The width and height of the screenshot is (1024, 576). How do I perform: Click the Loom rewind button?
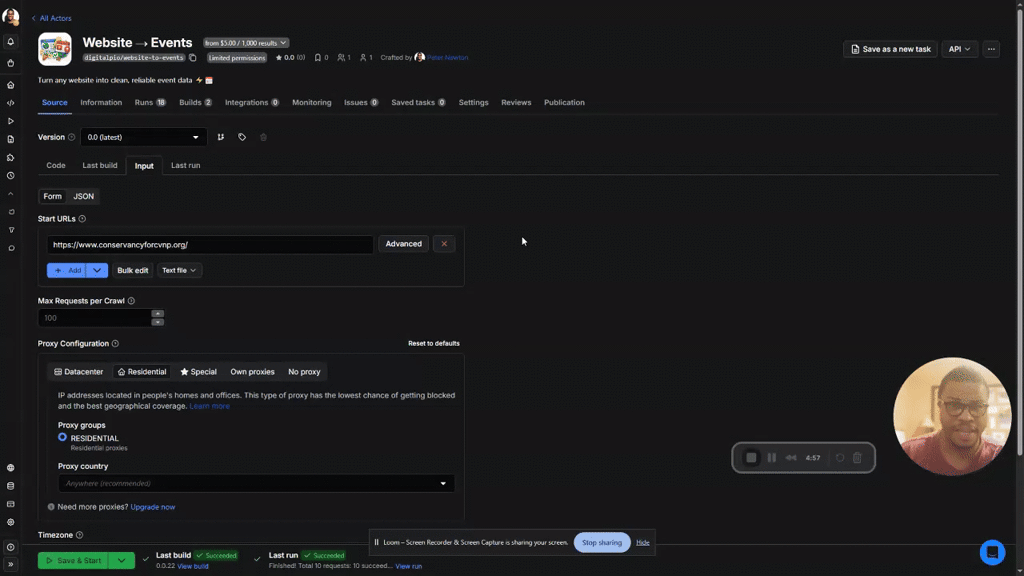click(x=791, y=458)
